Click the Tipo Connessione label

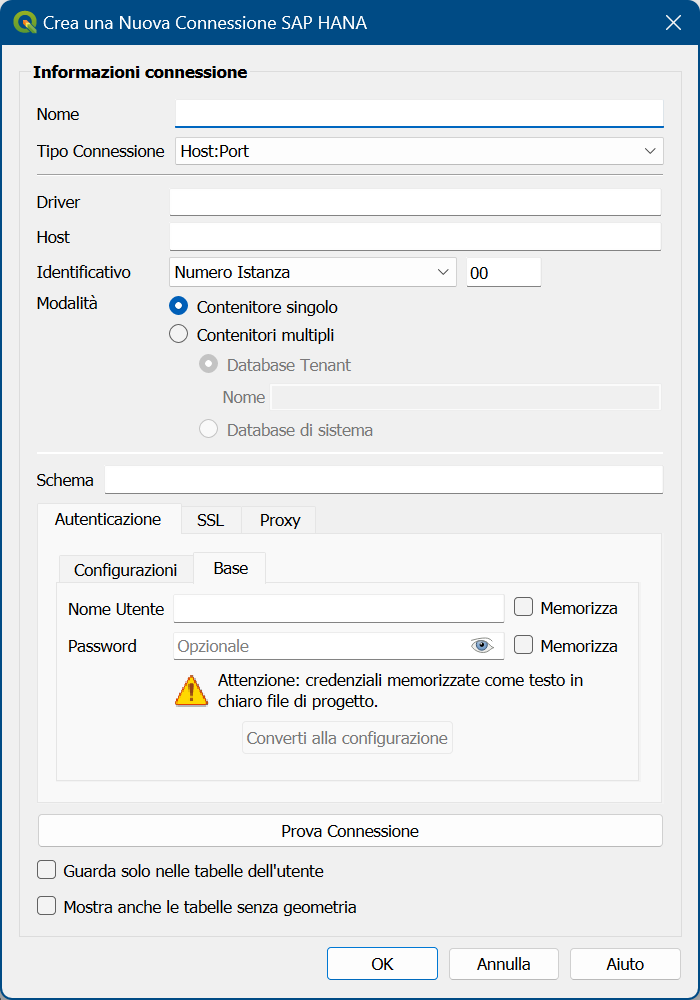point(101,151)
